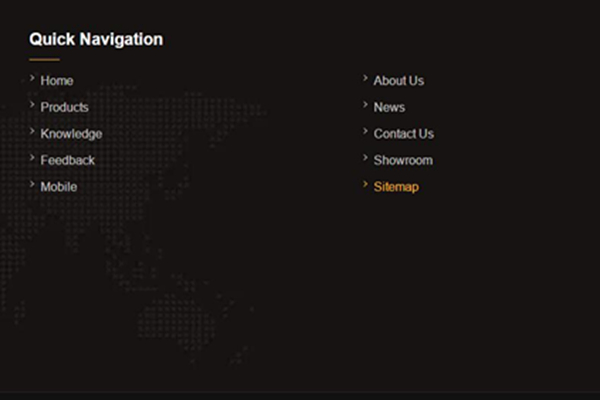Viewport: 600px width, 400px height.
Task: Select the highlighted Sitemap link
Action: tap(396, 187)
